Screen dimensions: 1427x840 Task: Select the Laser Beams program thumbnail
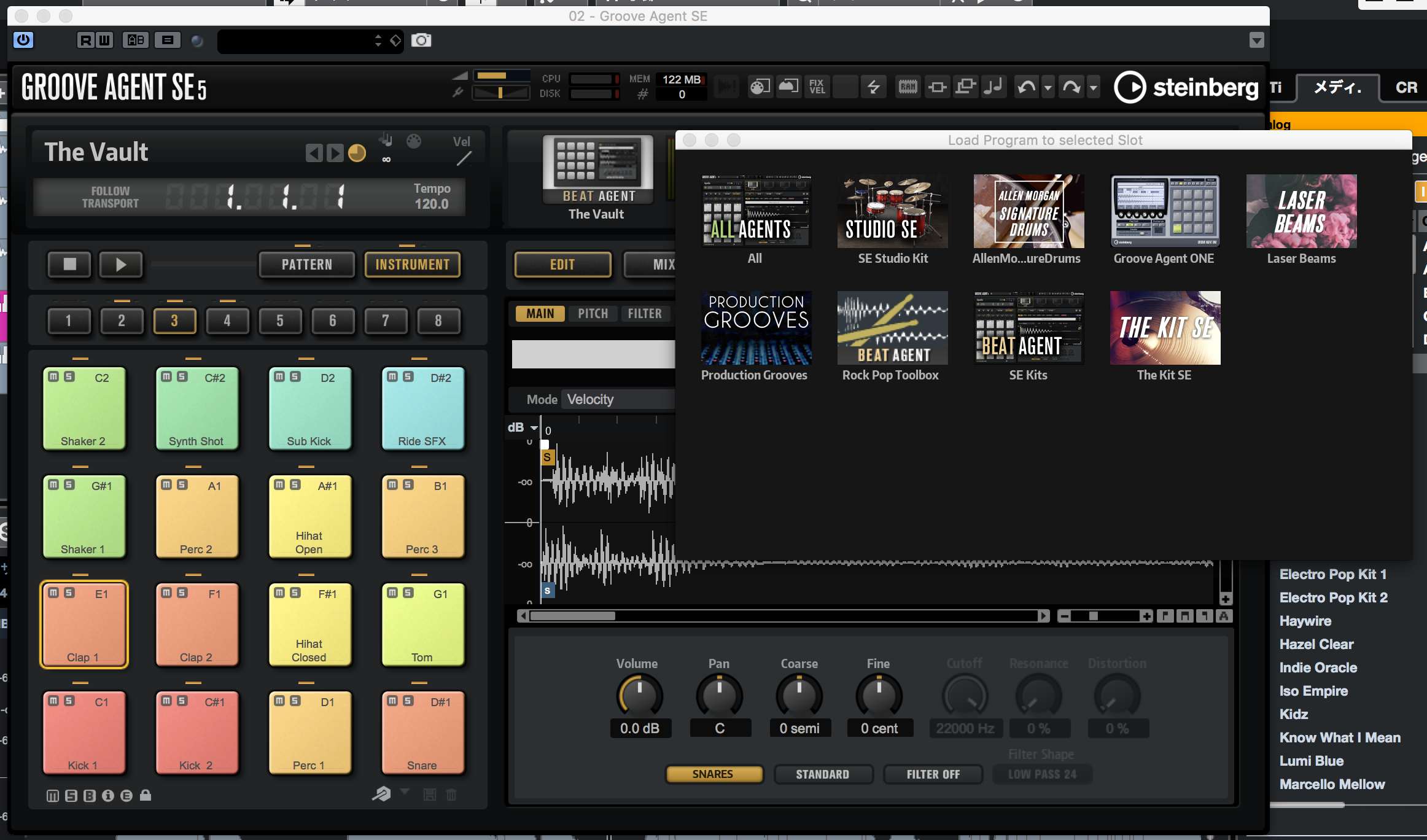click(1301, 211)
